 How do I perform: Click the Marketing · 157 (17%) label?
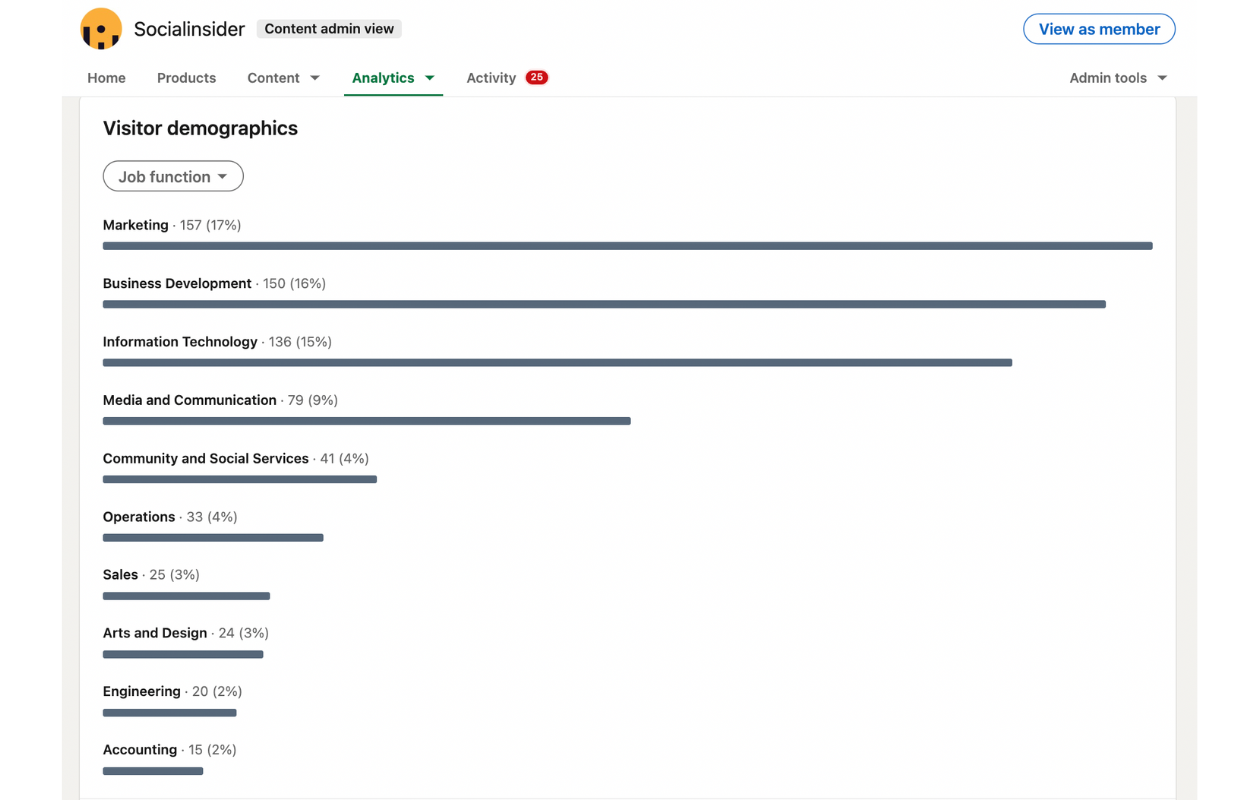[x=172, y=225]
